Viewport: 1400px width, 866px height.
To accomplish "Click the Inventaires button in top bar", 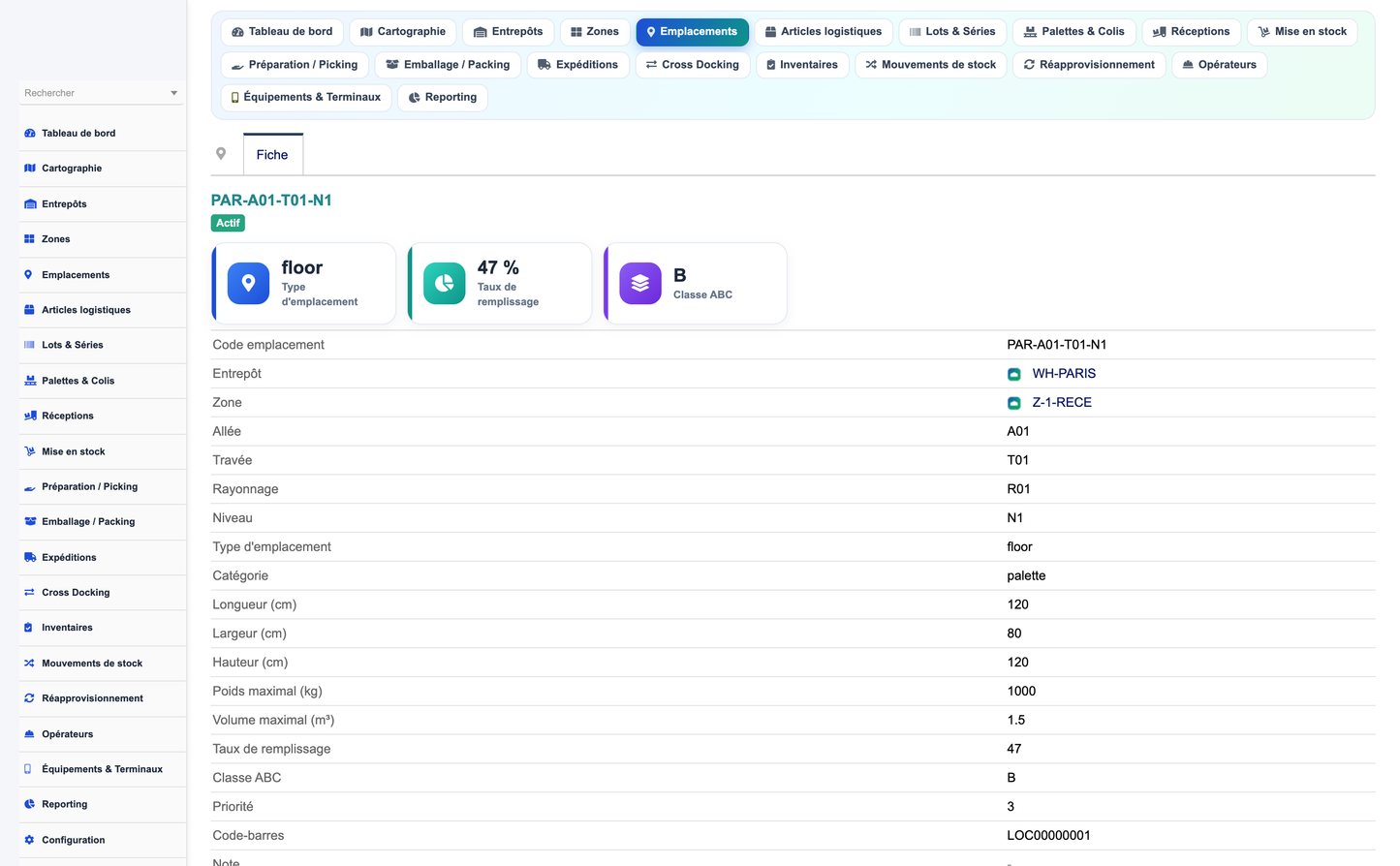I will pos(802,65).
